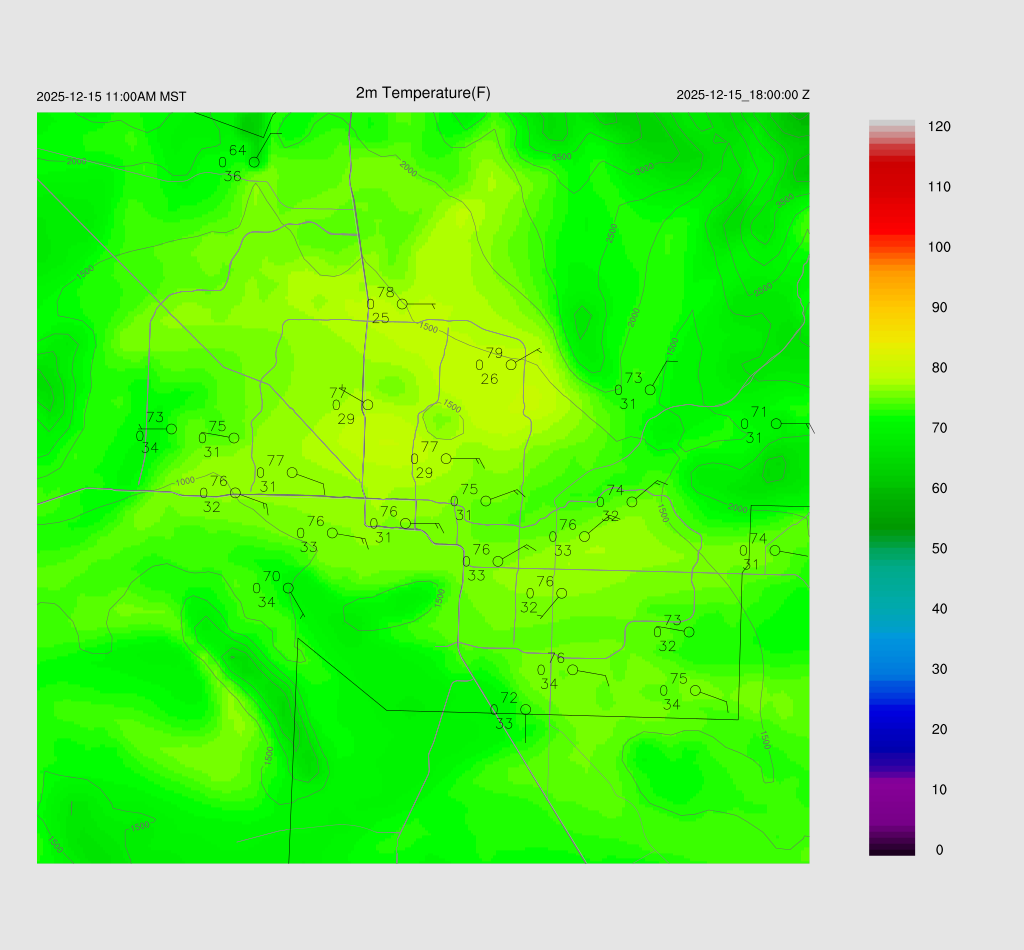Click the 2m Temperature(F) map title
This screenshot has width=1024, height=950.
[423, 93]
